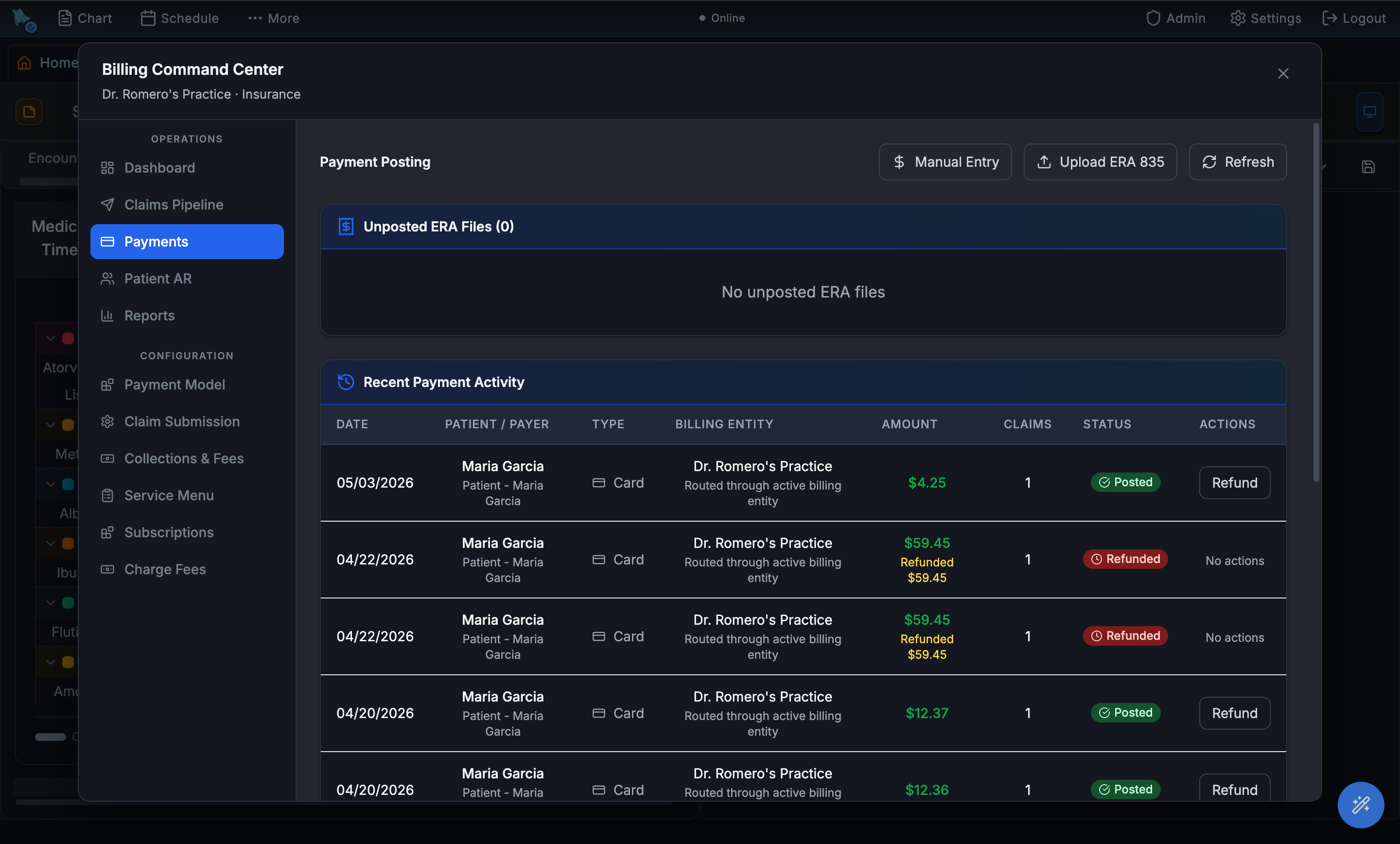This screenshot has width=1400, height=844.
Task: Open Claims Pipeline in sidebar
Action: [x=187, y=205]
